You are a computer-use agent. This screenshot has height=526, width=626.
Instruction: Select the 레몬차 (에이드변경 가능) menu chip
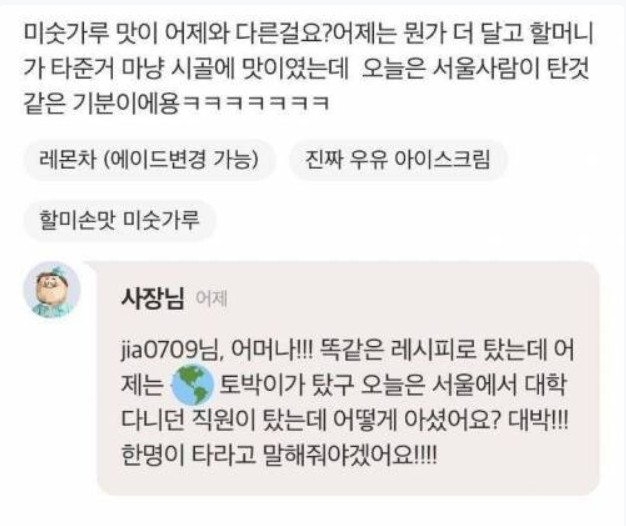pyautogui.click(x=149, y=160)
